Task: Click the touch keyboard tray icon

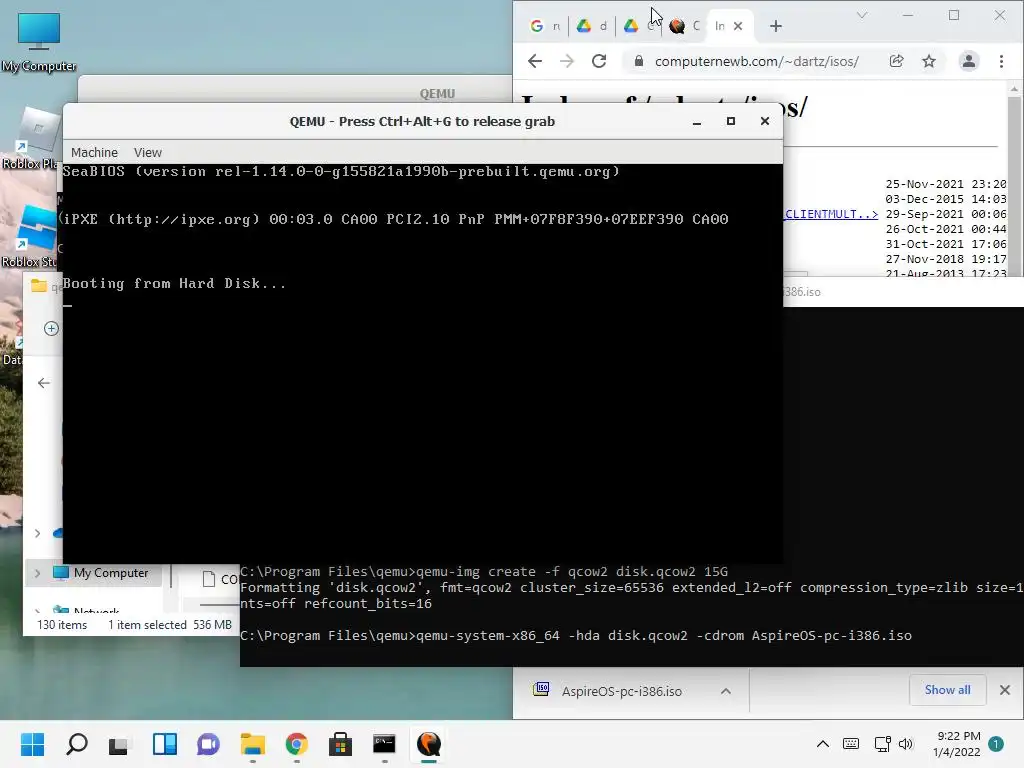Action: pos(851,744)
